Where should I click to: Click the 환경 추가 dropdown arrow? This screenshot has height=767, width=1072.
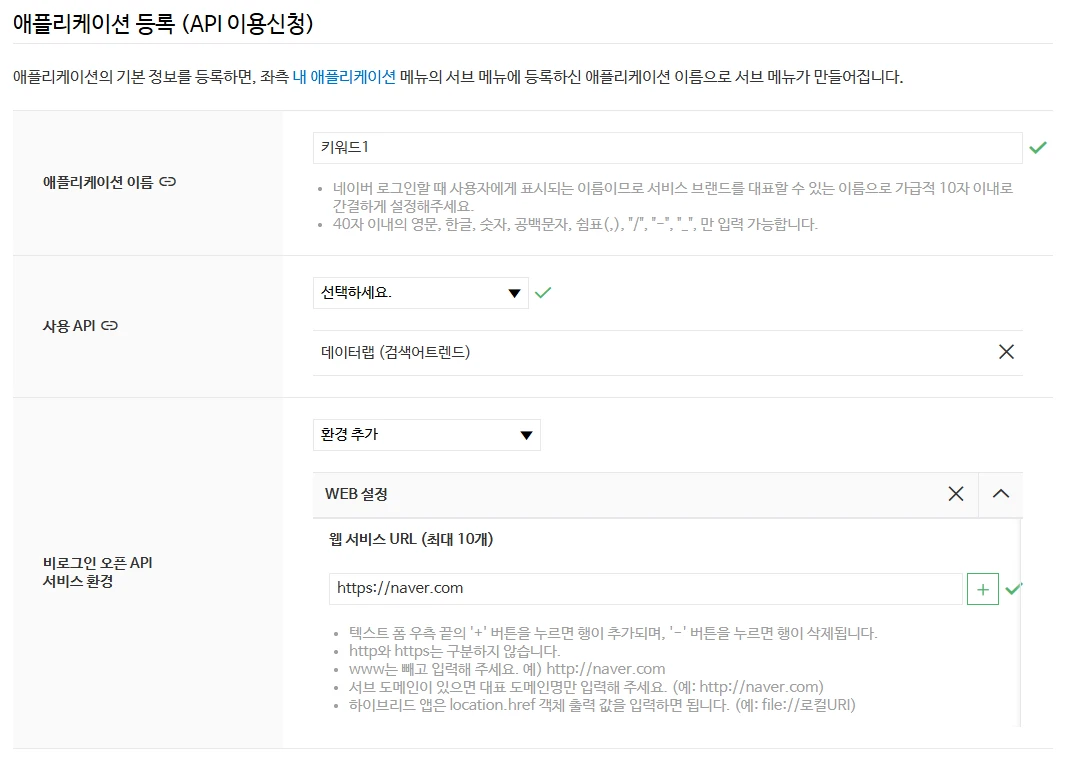point(526,435)
